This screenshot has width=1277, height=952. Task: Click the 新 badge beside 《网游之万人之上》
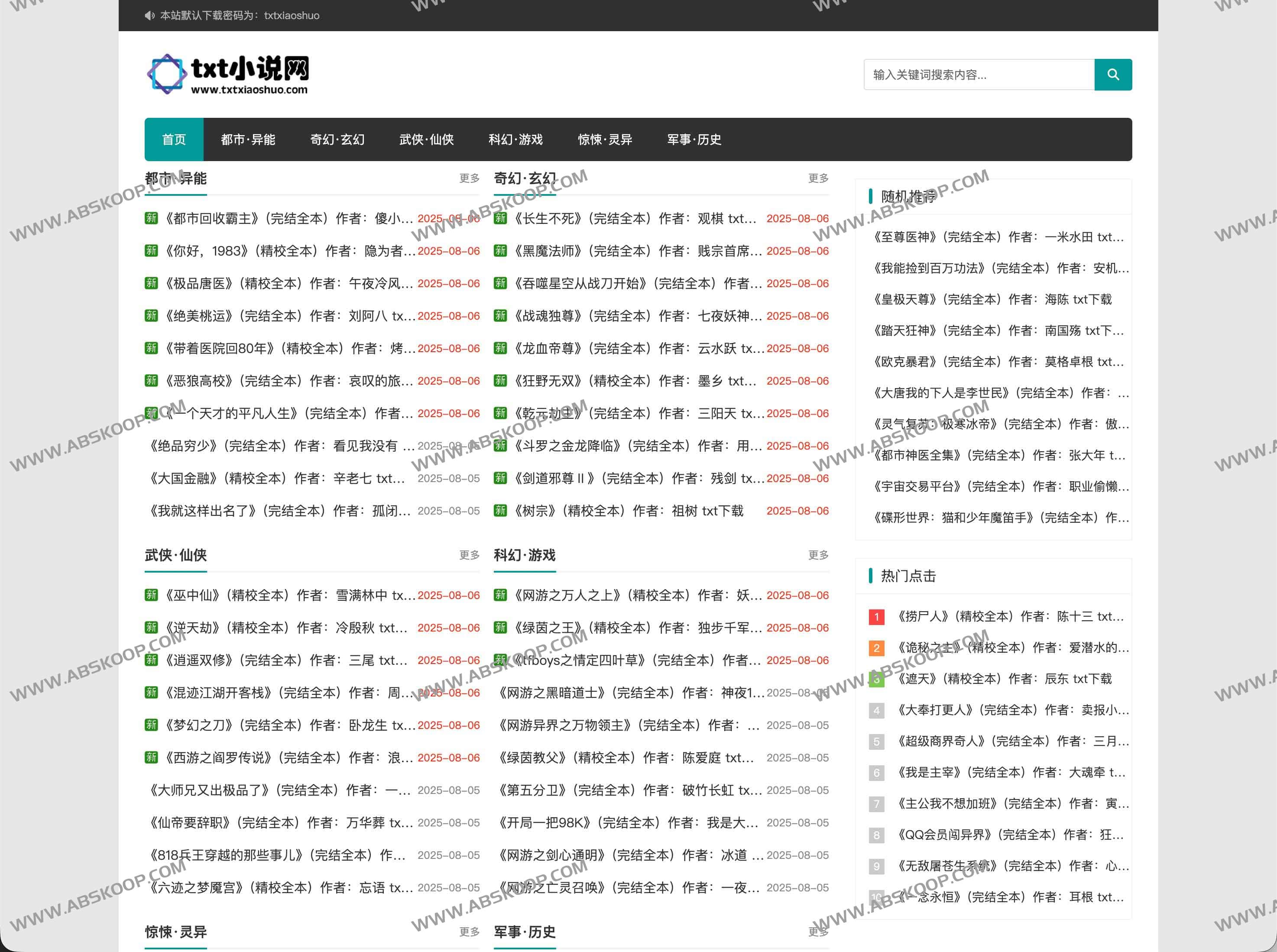pyautogui.click(x=500, y=595)
